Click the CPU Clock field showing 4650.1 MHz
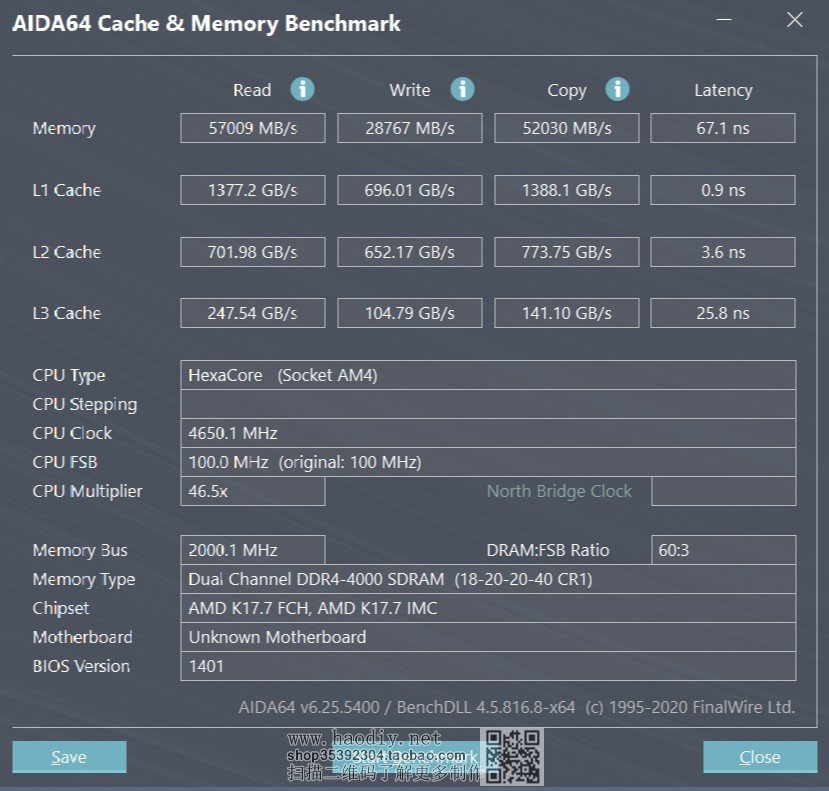Screen dimensions: 829x791 coord(488,433)
